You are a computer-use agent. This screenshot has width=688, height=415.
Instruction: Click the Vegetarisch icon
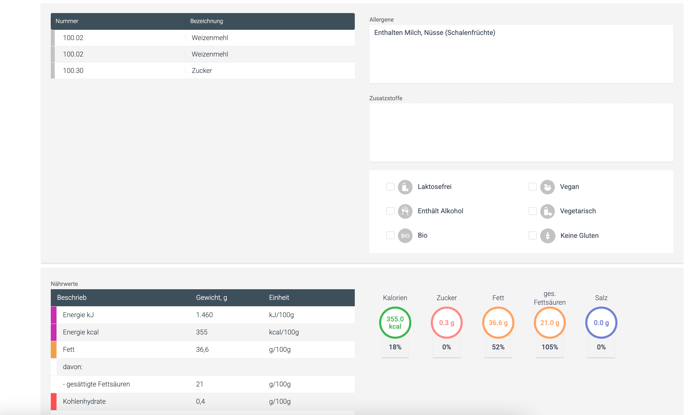click(x=548, y=211)
